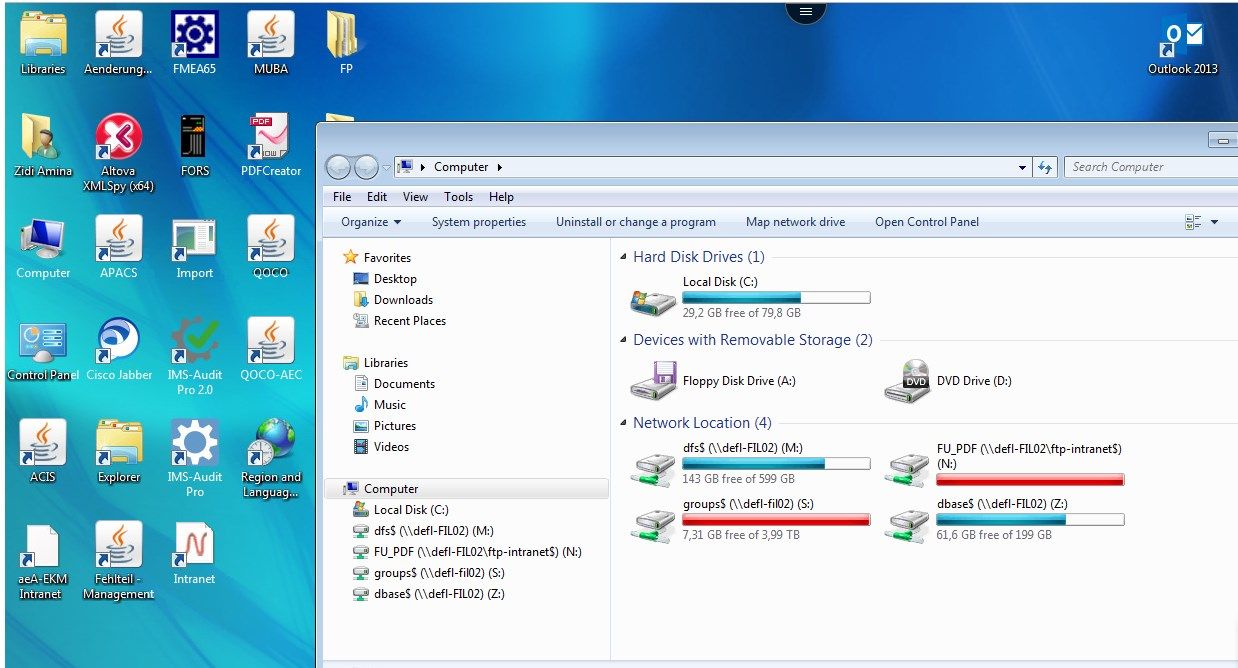Select Music library in sidebar
Screen dimensions: 1238x668
click(380, 405)
